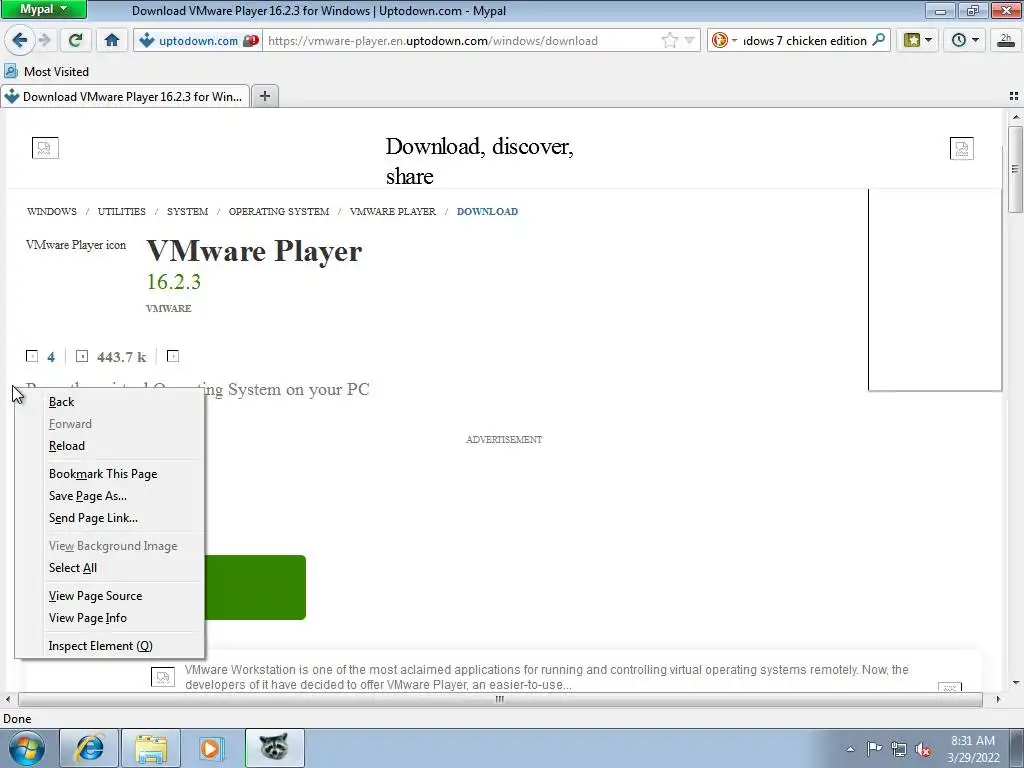This screenshot has width=1024, height=768.
Task: Open View Page Info from menu
Action: click(110, 618)
